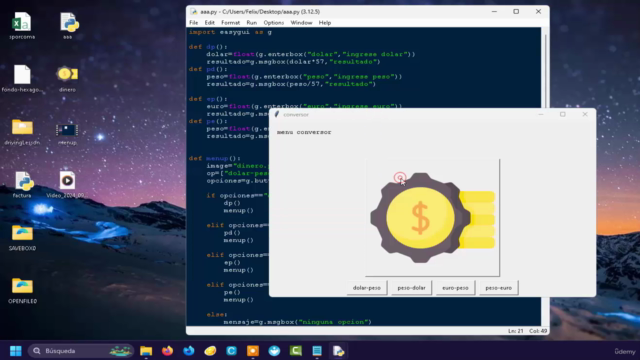This screenshot has height=360, width=640.
Task: Open the Edit menu in IDLE
Action: pyautogui.click(x=209, y=23)
